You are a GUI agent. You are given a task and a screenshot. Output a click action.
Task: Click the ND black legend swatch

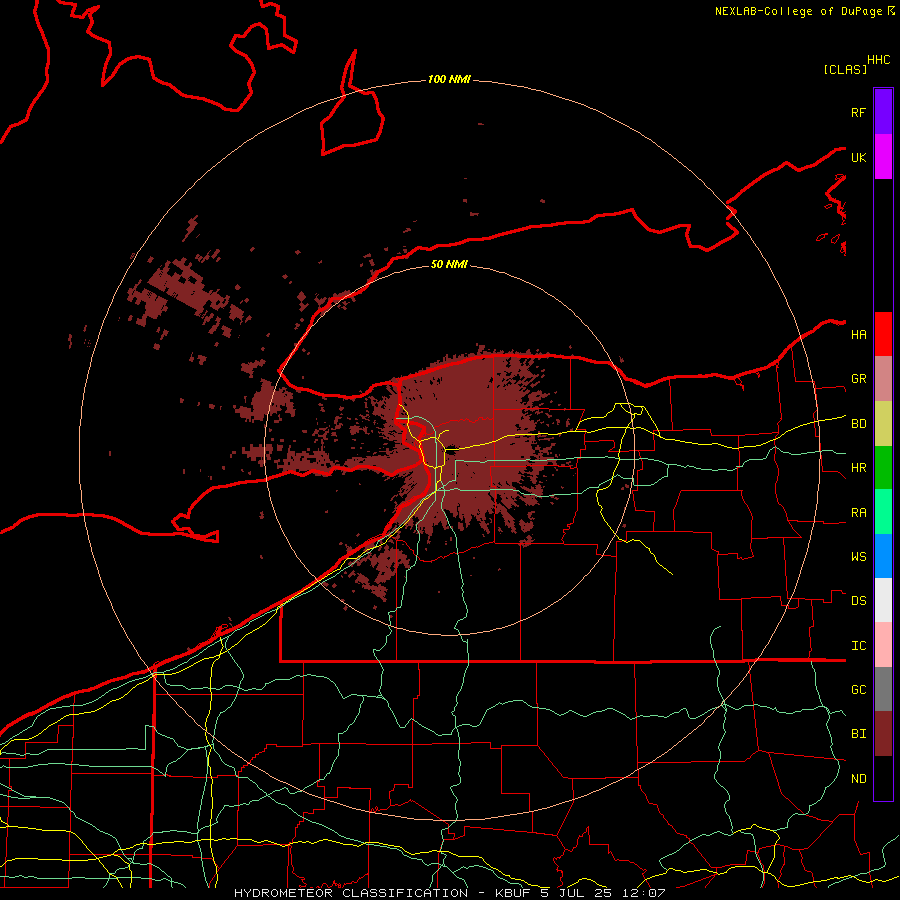click(x=883, y=778)
